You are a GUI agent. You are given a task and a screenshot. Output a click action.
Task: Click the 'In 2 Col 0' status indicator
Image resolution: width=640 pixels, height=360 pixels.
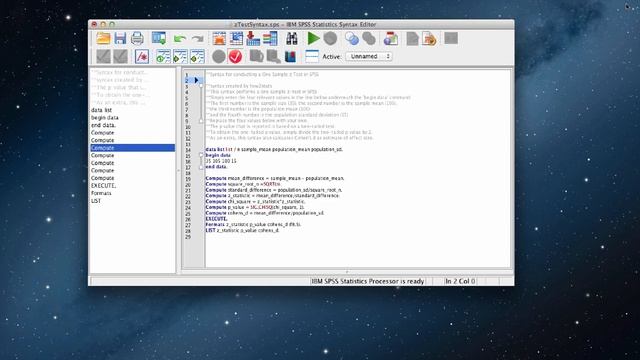tap(460, 281)
